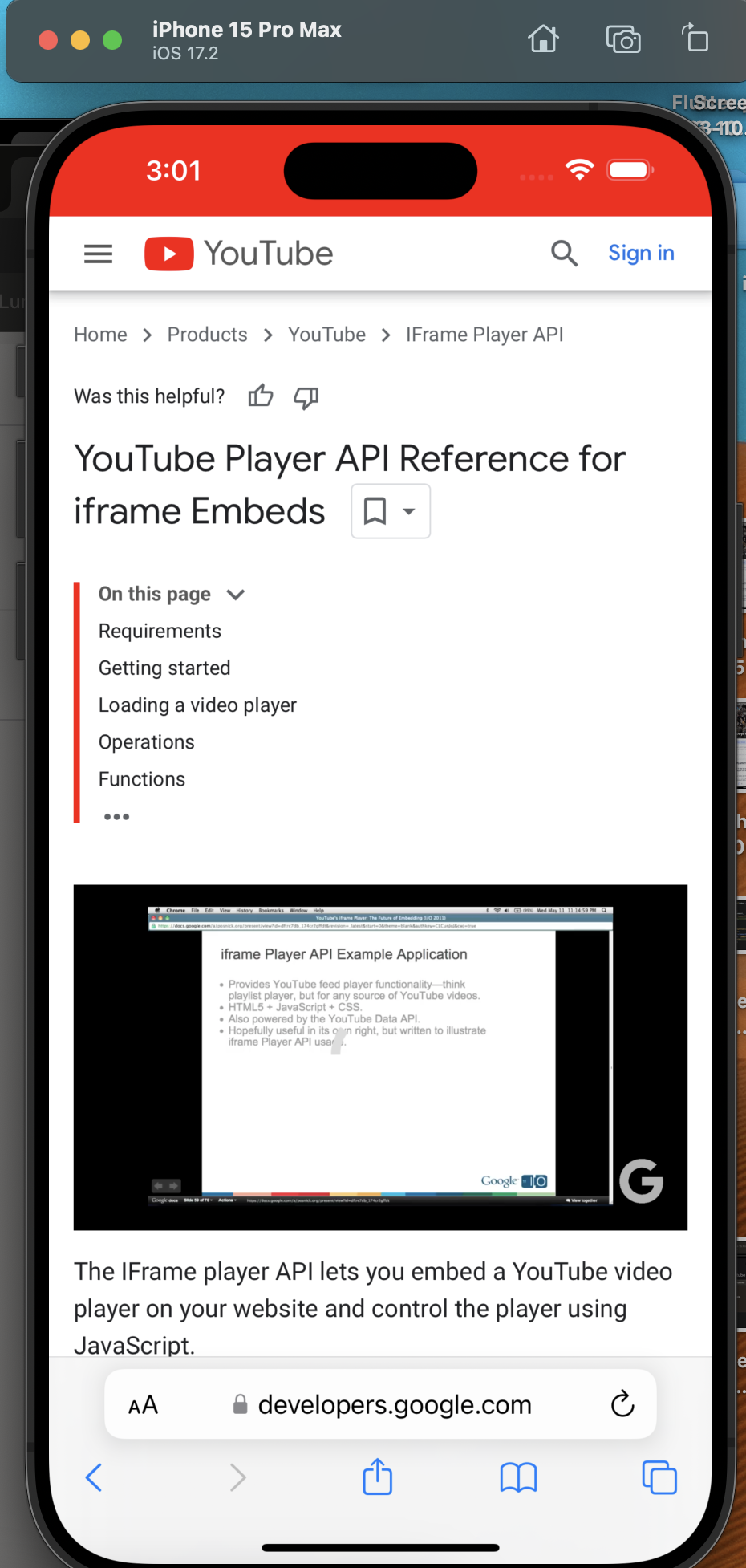This screenshot has height=1568, width=746.
Task: Reload the page in Safari
Action: pos(622,1404)
